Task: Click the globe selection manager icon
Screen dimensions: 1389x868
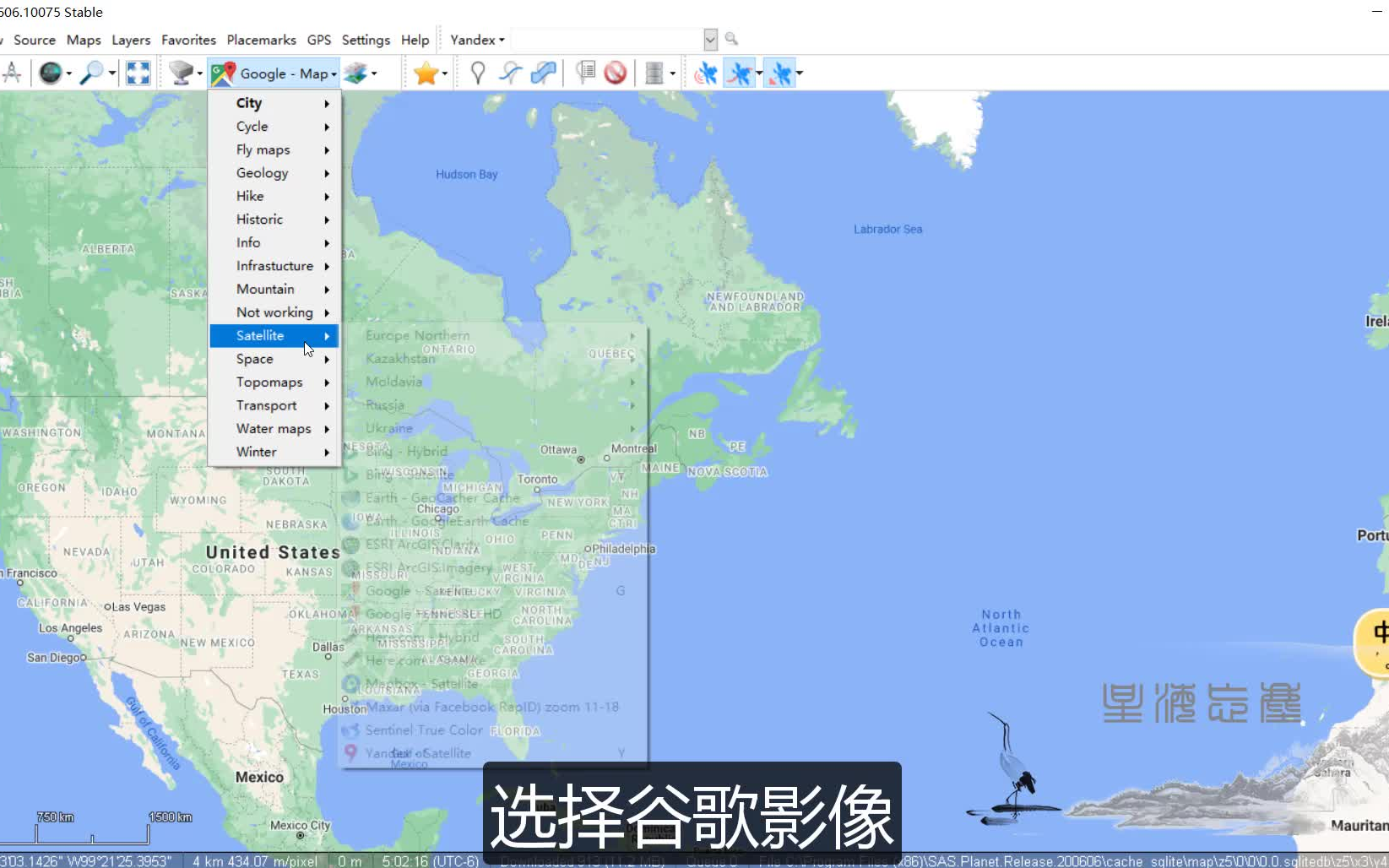Action: tap(51, 73)
